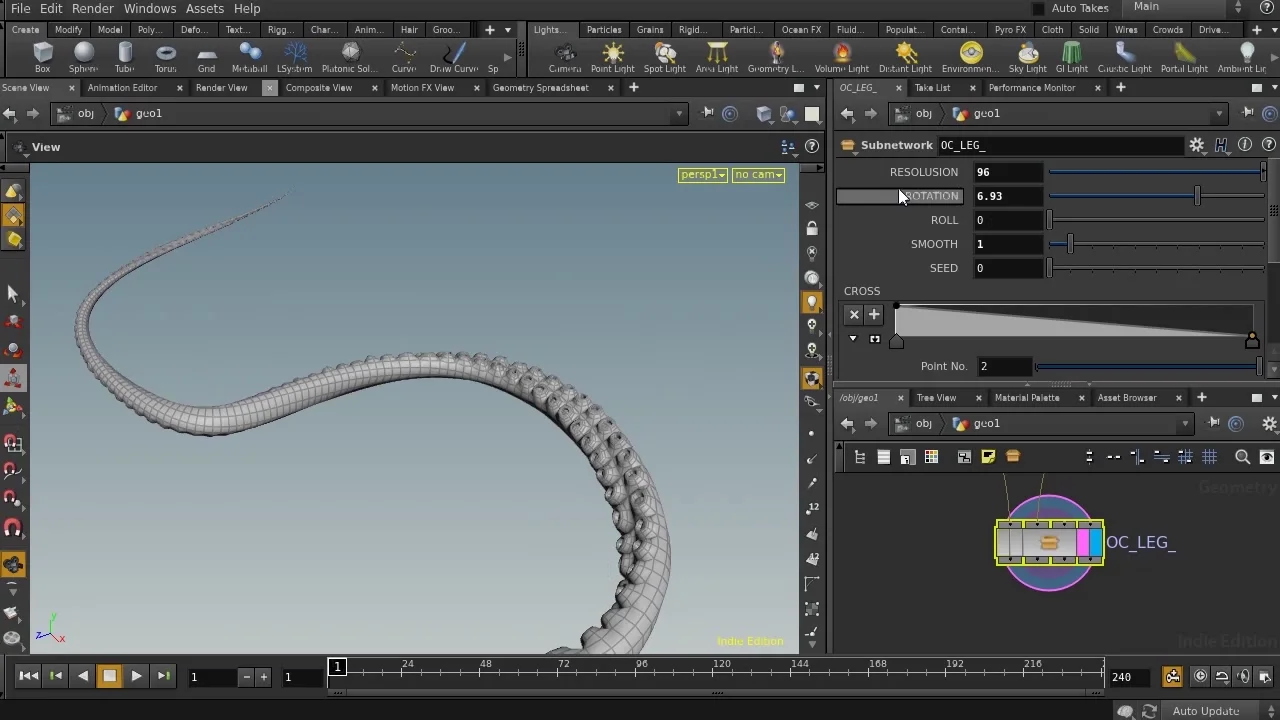
Task: Select the Box shelf tool
Action: [x=42, y=57]
